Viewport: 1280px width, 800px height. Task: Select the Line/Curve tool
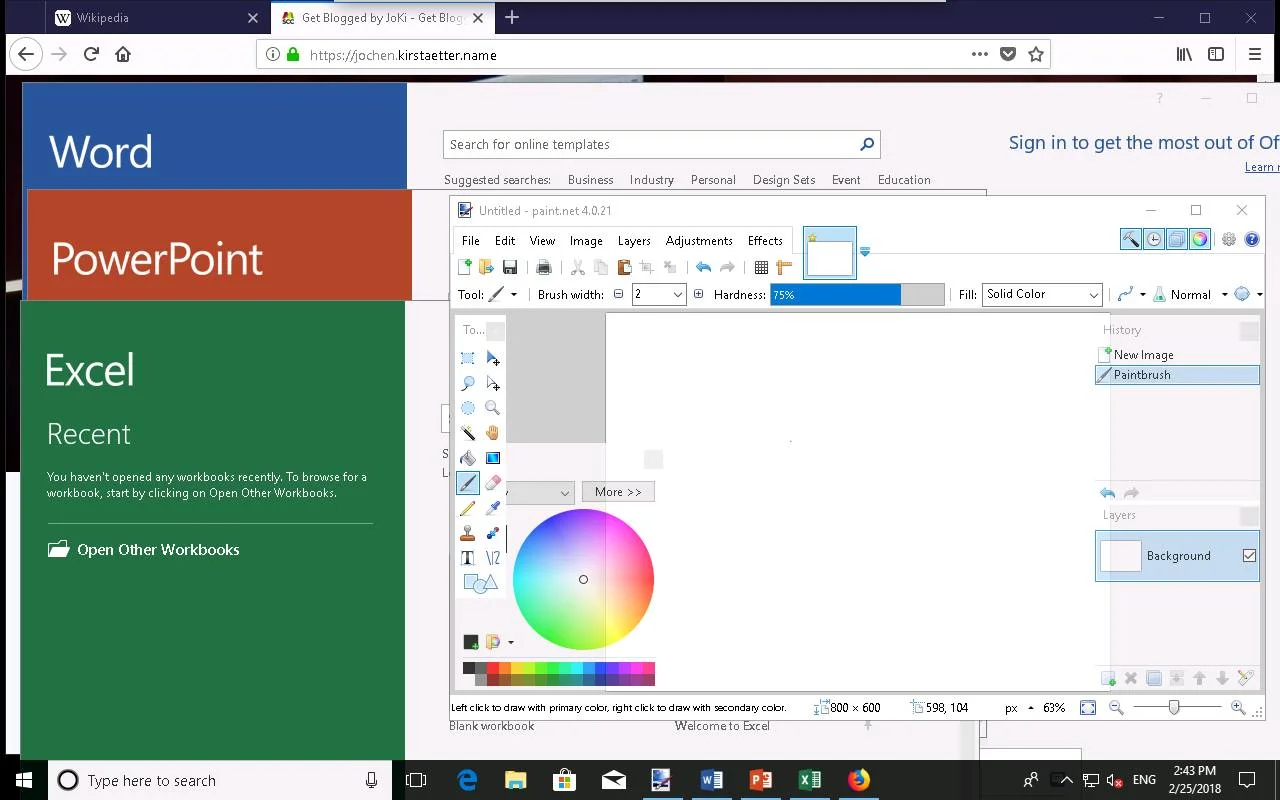(493, 558)
